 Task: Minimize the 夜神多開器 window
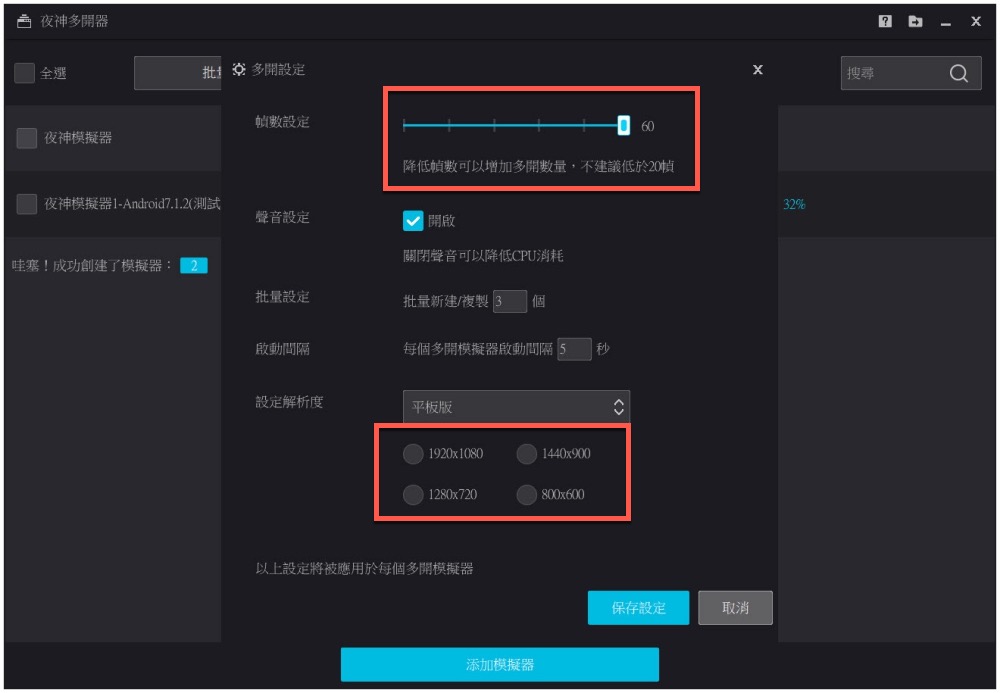pos(946,24)
